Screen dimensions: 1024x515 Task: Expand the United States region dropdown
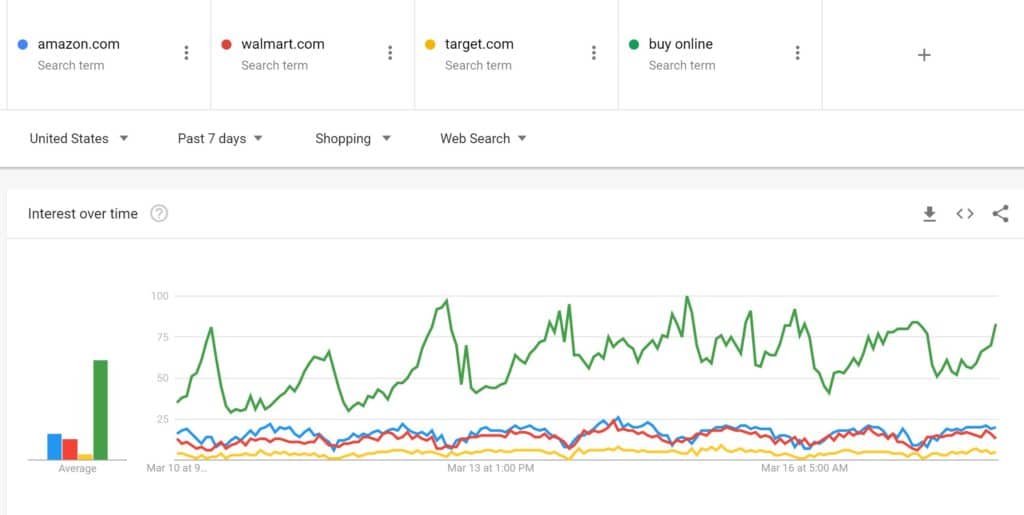79,139
